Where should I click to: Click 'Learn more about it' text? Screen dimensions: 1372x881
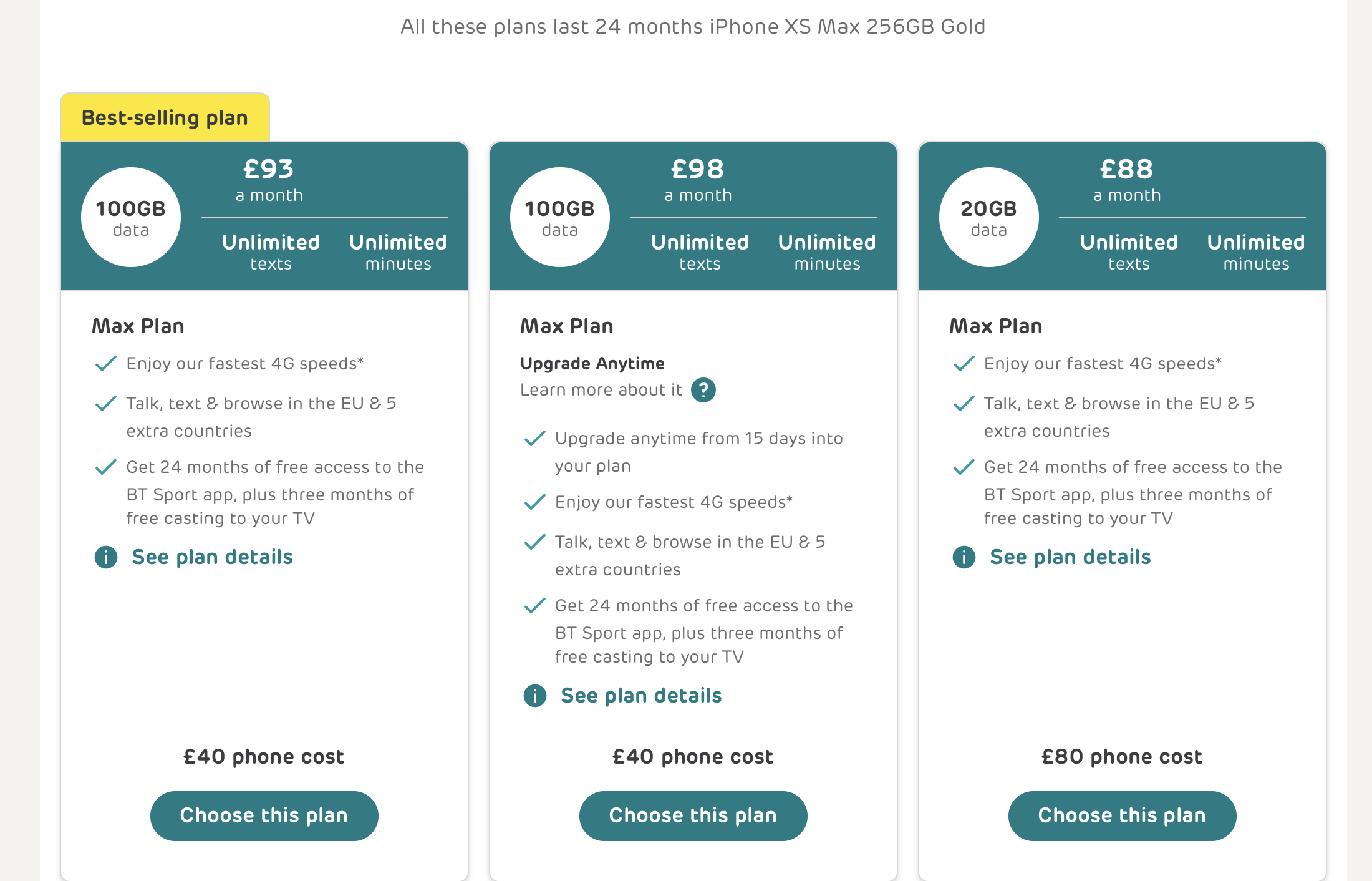pos(601,390)
